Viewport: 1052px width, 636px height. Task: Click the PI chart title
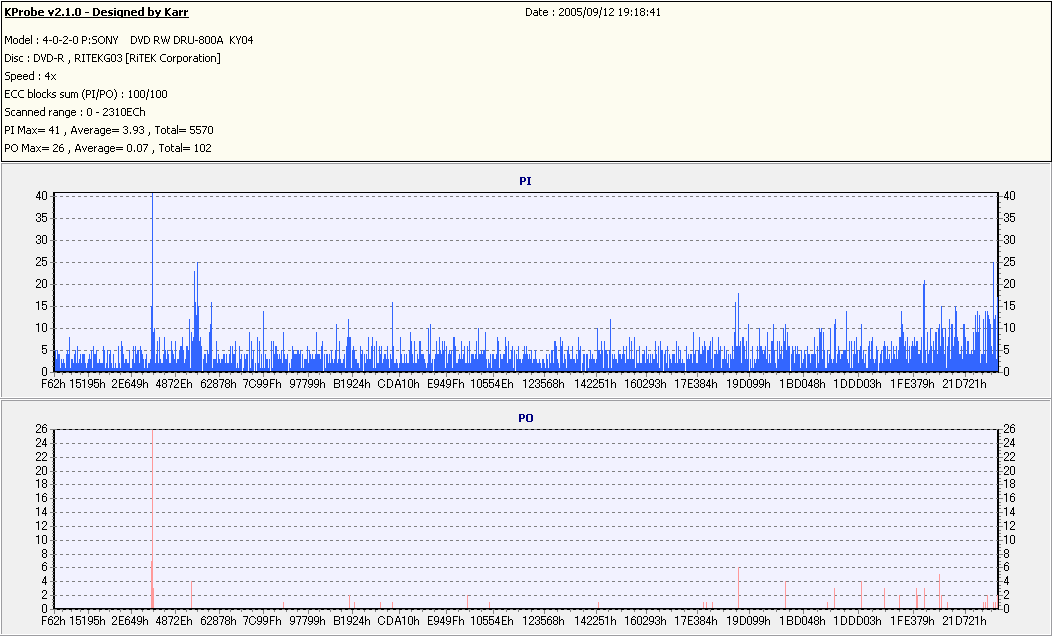point(525,181)
